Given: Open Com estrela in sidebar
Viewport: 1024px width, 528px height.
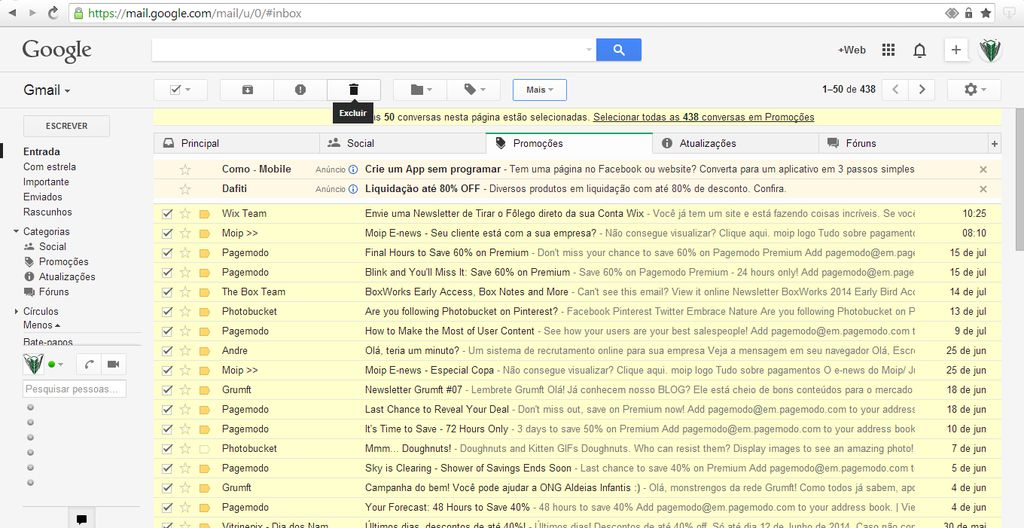Looking at the screenshot, I should pyautogui.click(x=50, y=167).
